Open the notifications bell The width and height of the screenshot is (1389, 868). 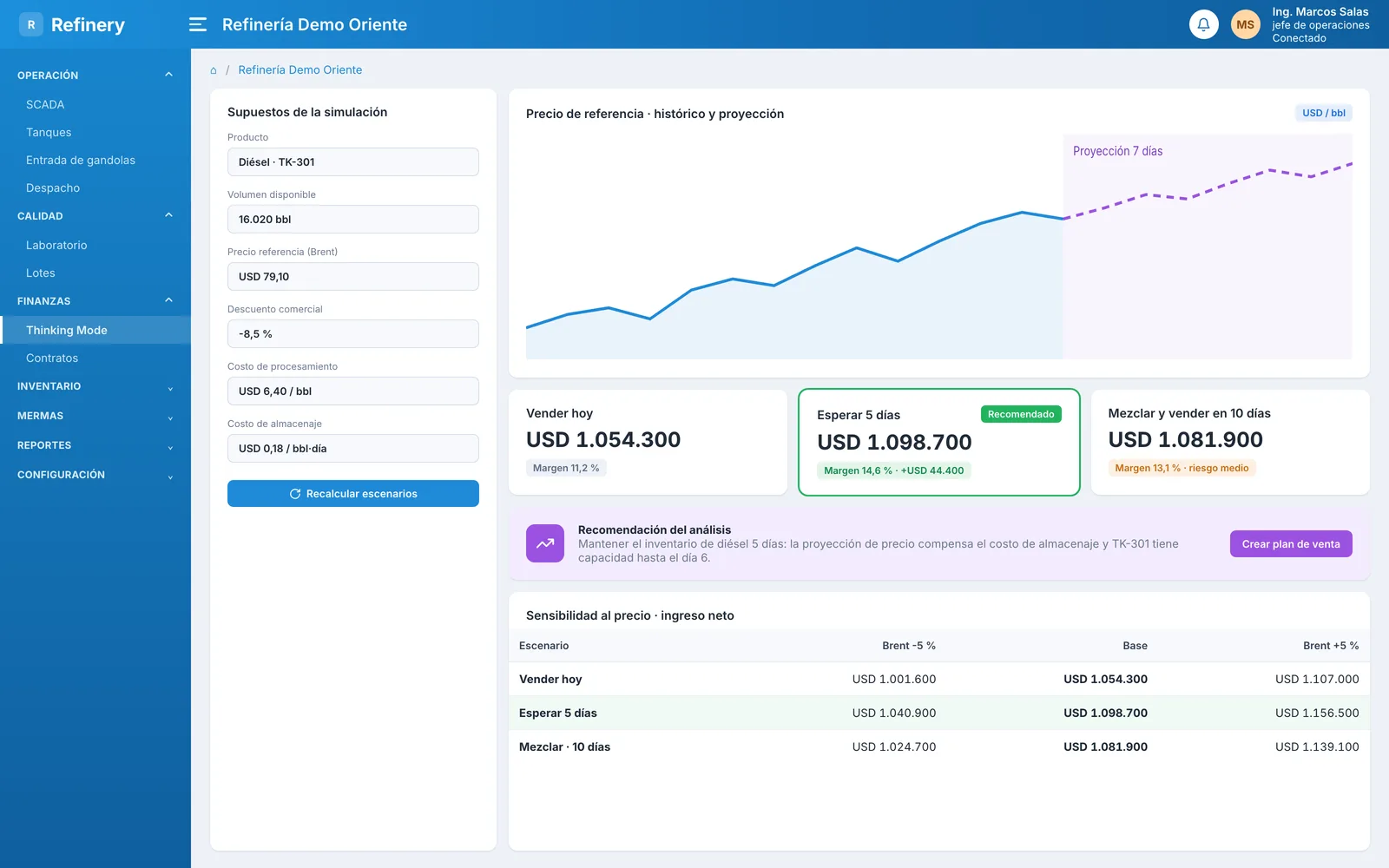(1203, 24)
